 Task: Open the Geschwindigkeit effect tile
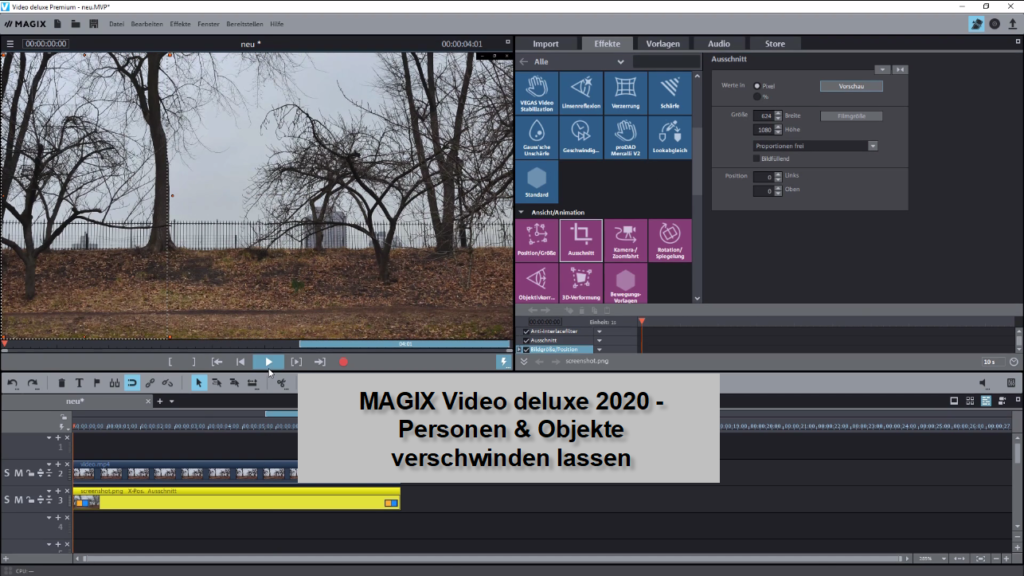[581, 137]
